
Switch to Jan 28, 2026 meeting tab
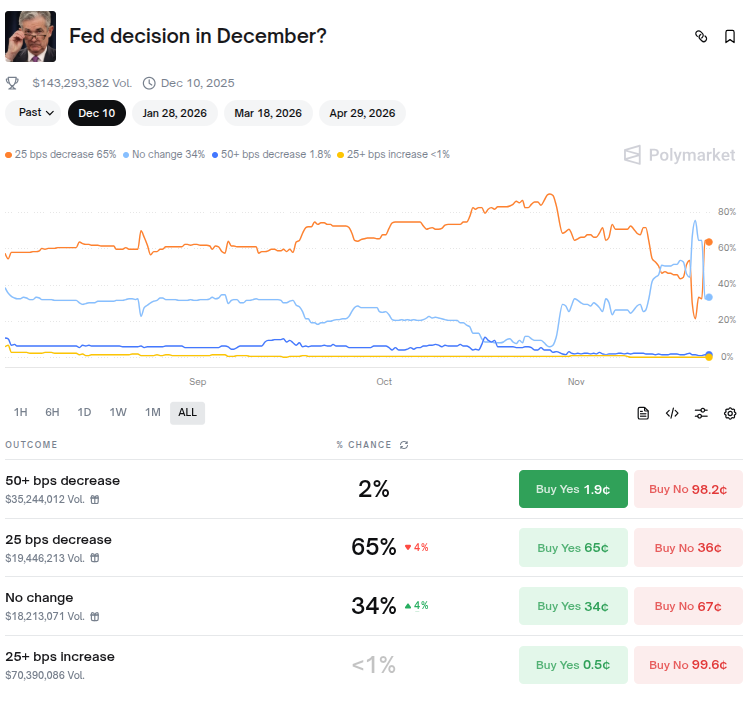click(174, 113)
